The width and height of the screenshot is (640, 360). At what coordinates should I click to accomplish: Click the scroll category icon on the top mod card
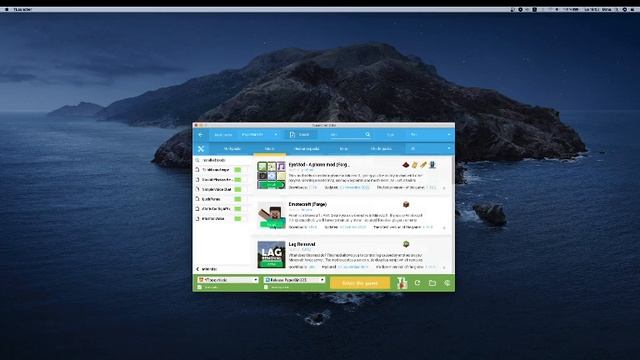tap(415, 165)
